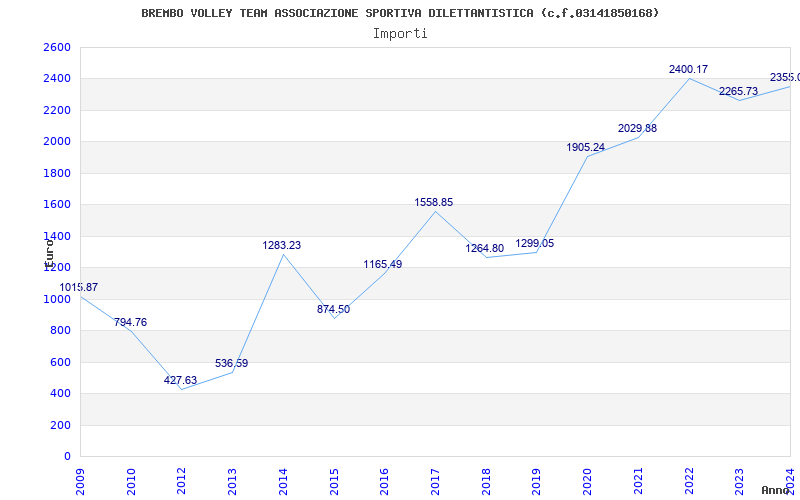Click y-axis value 1800
The width and height of the screenshot is (800, 500).
point(57,173)
